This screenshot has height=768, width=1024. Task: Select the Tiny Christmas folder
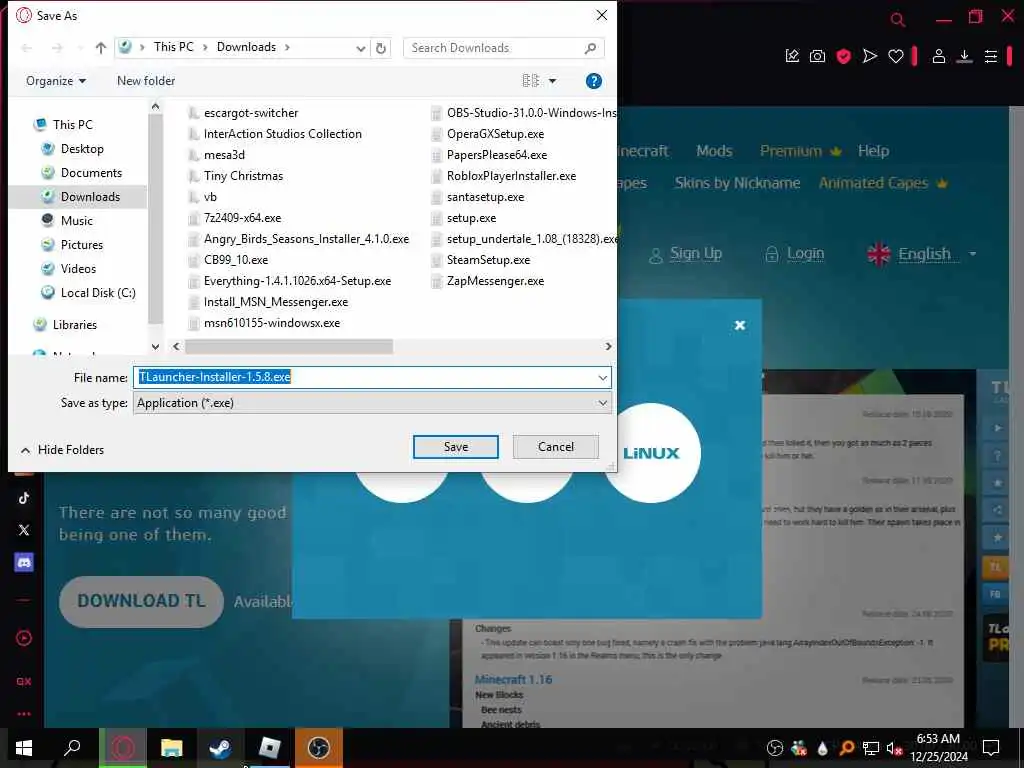243,176
